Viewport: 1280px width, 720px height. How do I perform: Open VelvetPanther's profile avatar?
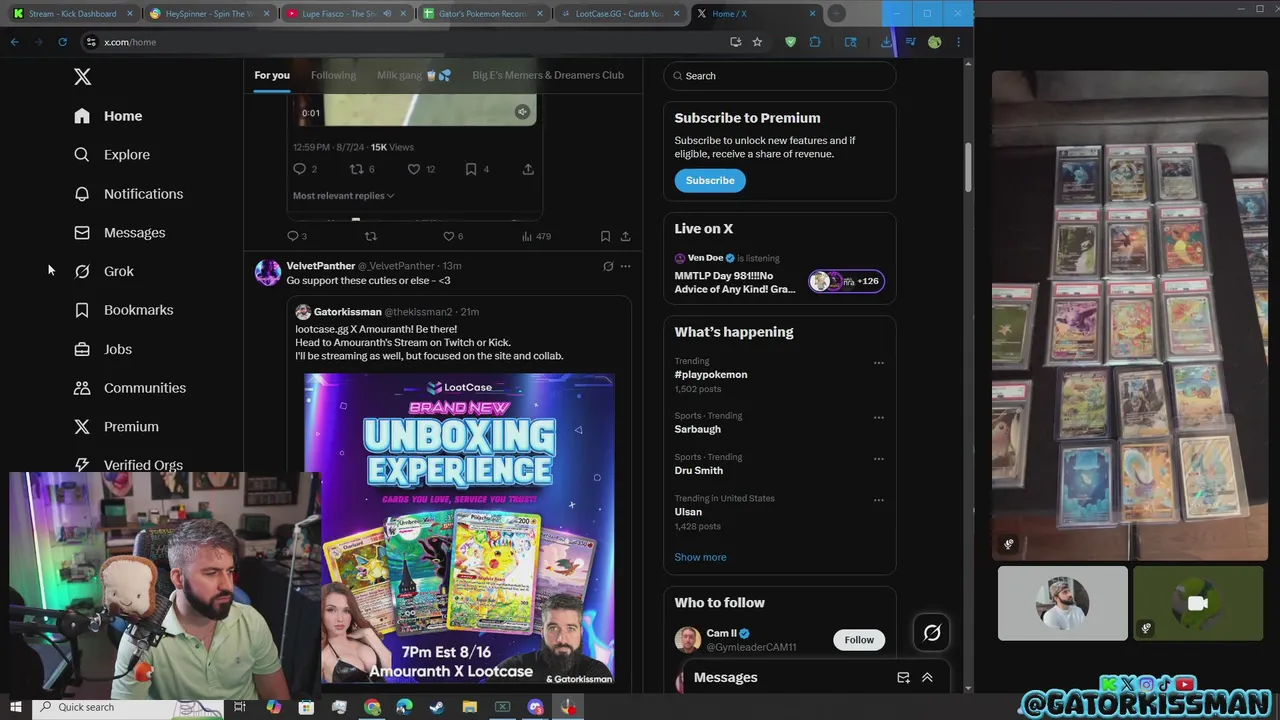pos(268,273)
